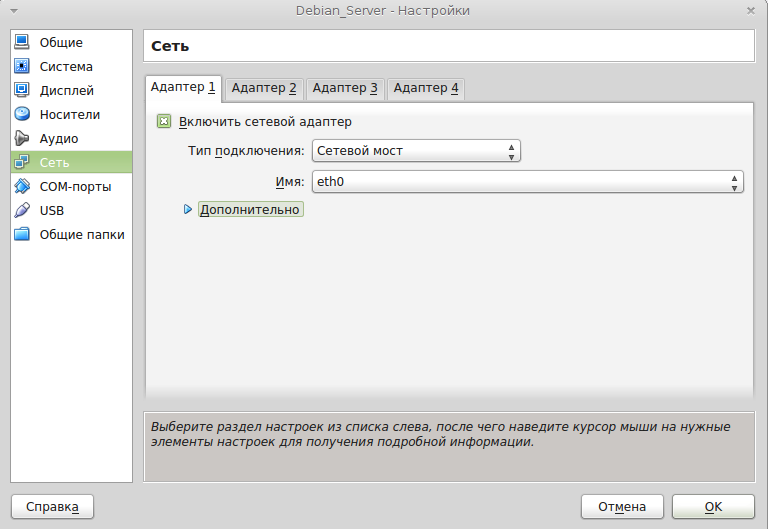
Task: Open the Общие папки folder icon
Action: (22, 234)
